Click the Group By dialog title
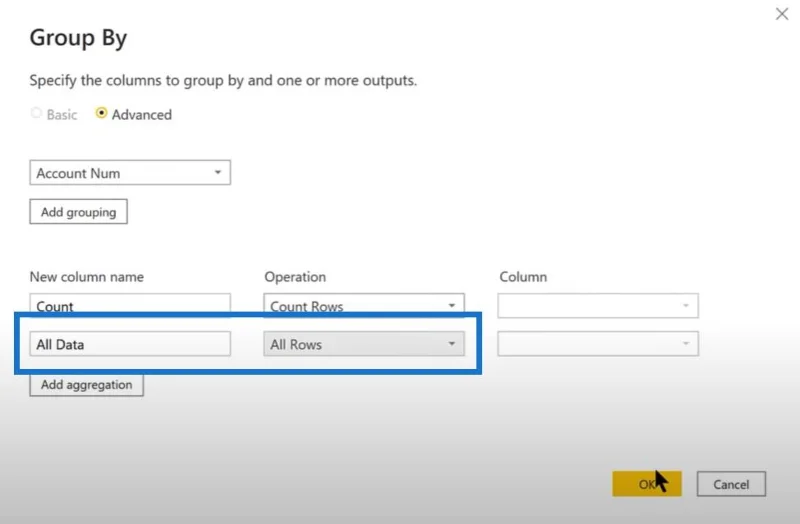800x524 pixels. point(78,38)
